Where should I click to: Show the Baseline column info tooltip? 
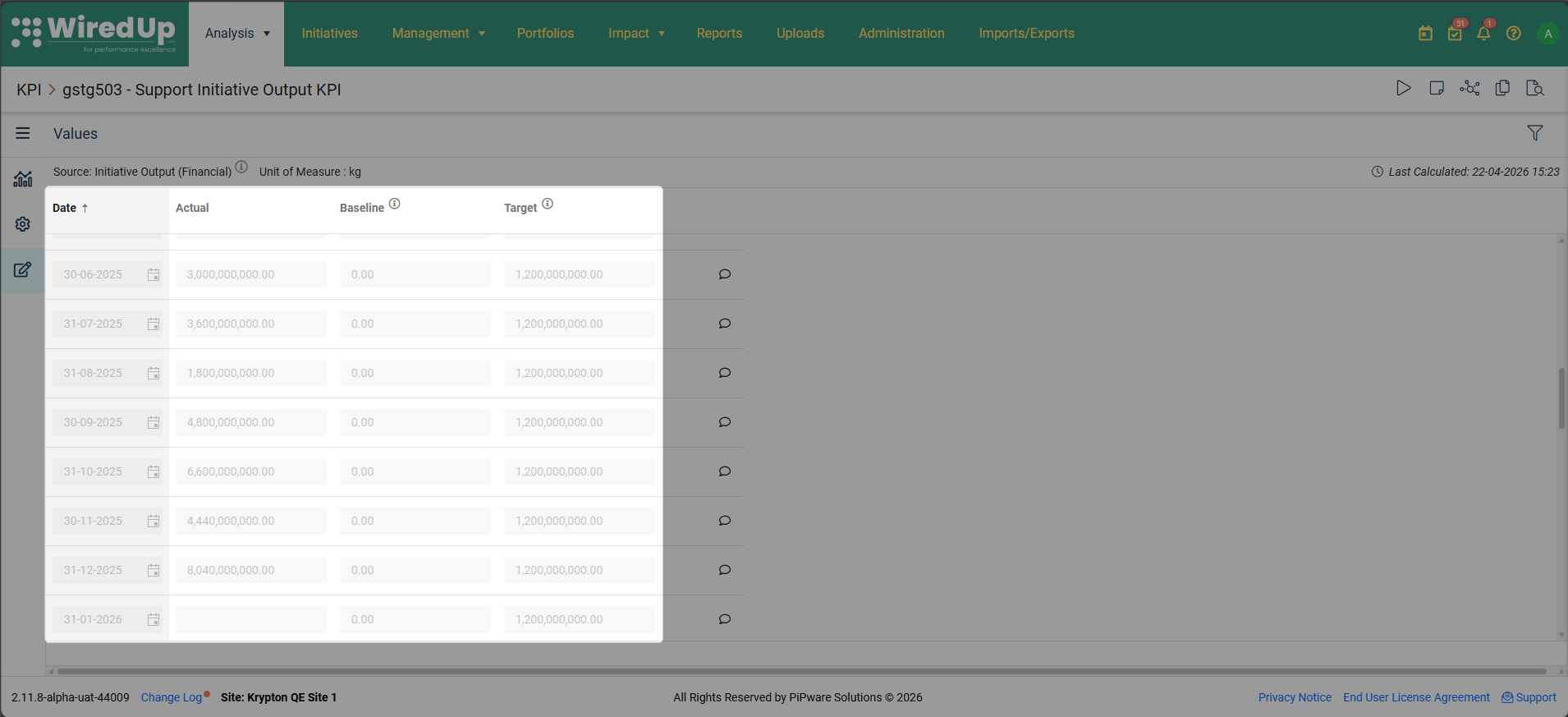[x=395, y=204]
